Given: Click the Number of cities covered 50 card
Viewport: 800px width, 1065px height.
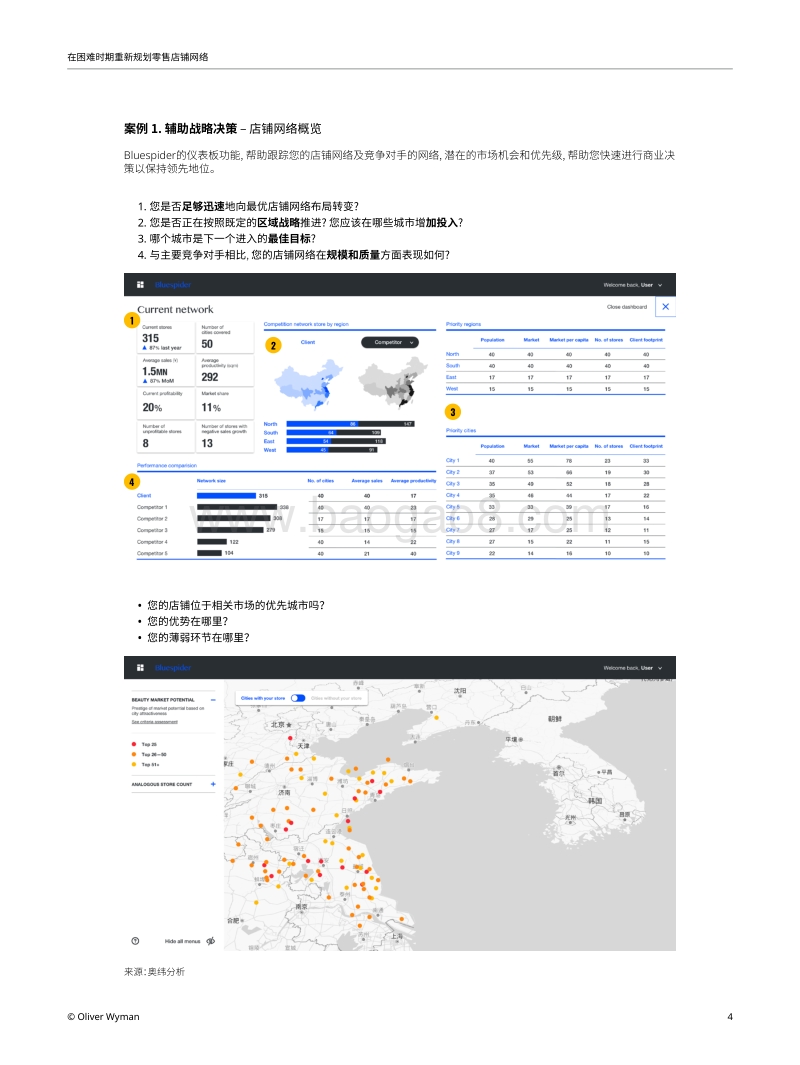Looking at the screenshot, I should click(225, 338).
